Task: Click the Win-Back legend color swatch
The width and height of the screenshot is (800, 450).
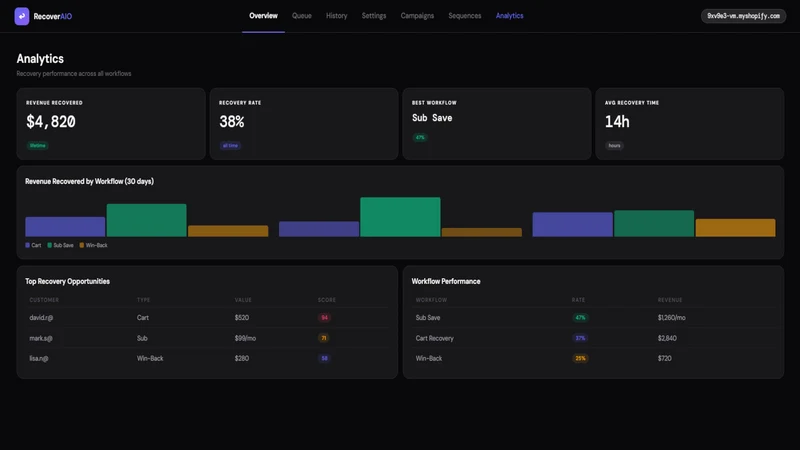Action: pos(82,245)
